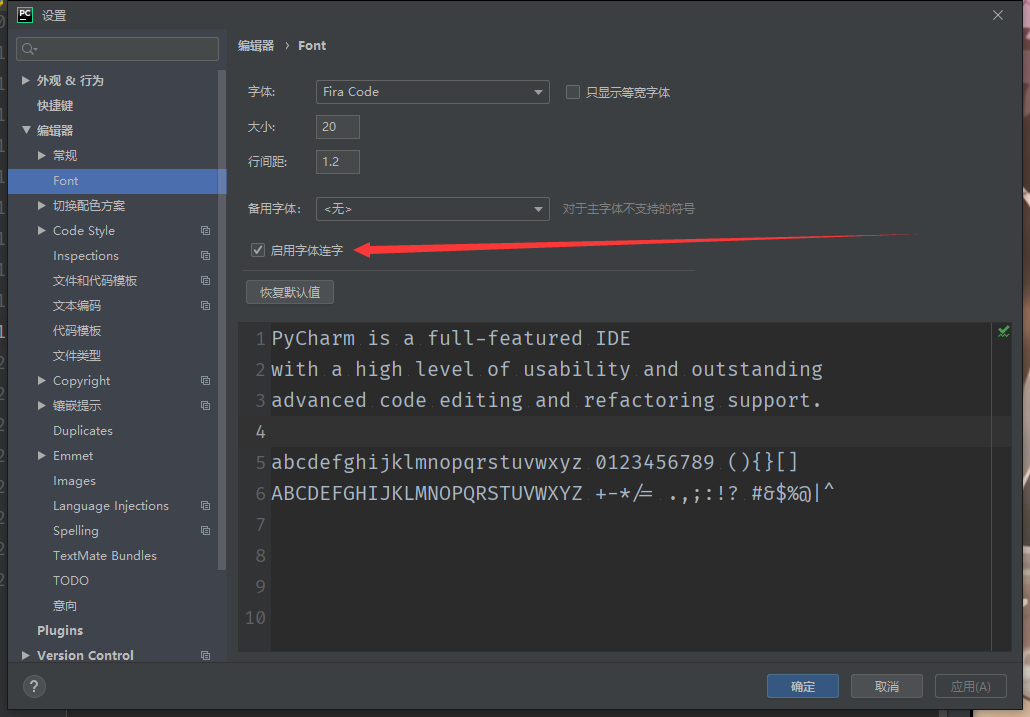This screenshot has height=717, width=1030.
Task: Expand the Emmet node
Action: click(x=41, y=456)
